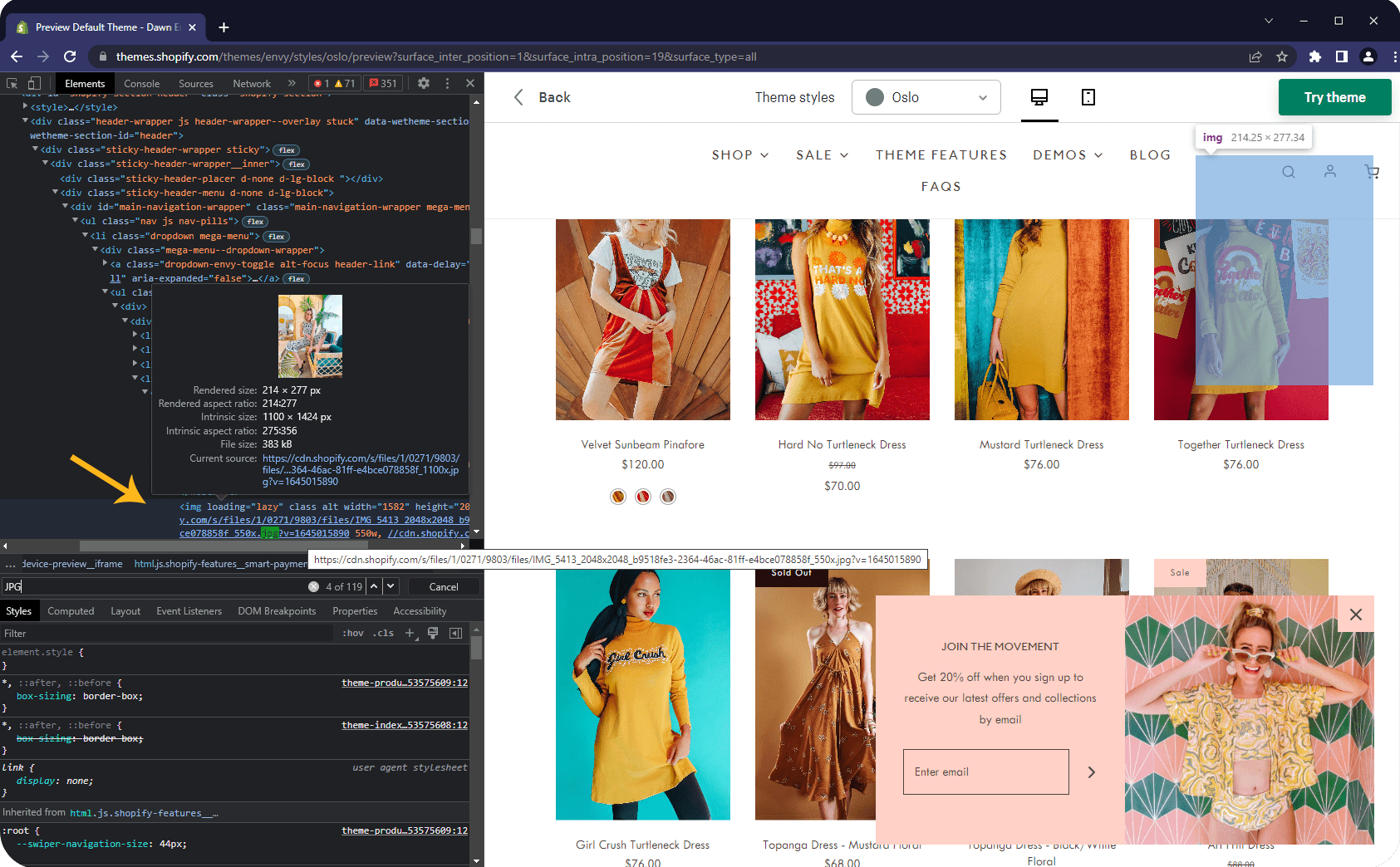This screenshot has width=1400, height=867.
Task: Open the Chrome profile avatar
Action: point(1368,56)
